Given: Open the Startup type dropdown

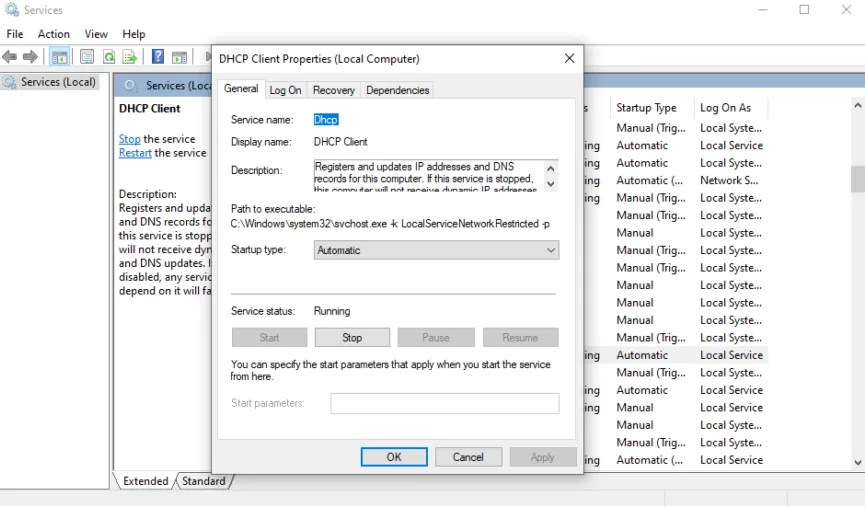Looking at the screenshot, I should pyautogui.click(x=436, y=250).
